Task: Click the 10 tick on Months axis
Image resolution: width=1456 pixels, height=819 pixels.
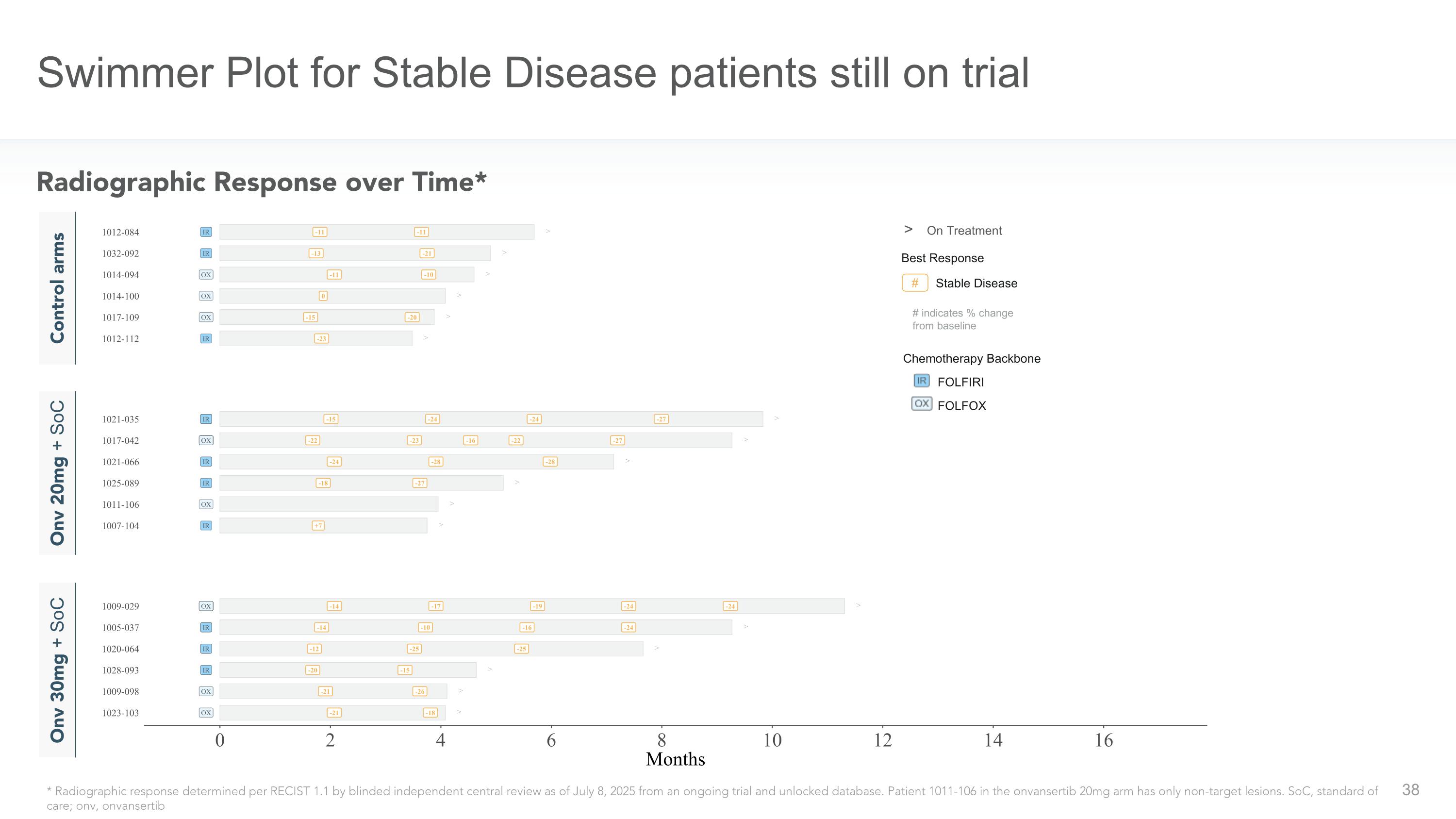Action: [x=772, y=740]
